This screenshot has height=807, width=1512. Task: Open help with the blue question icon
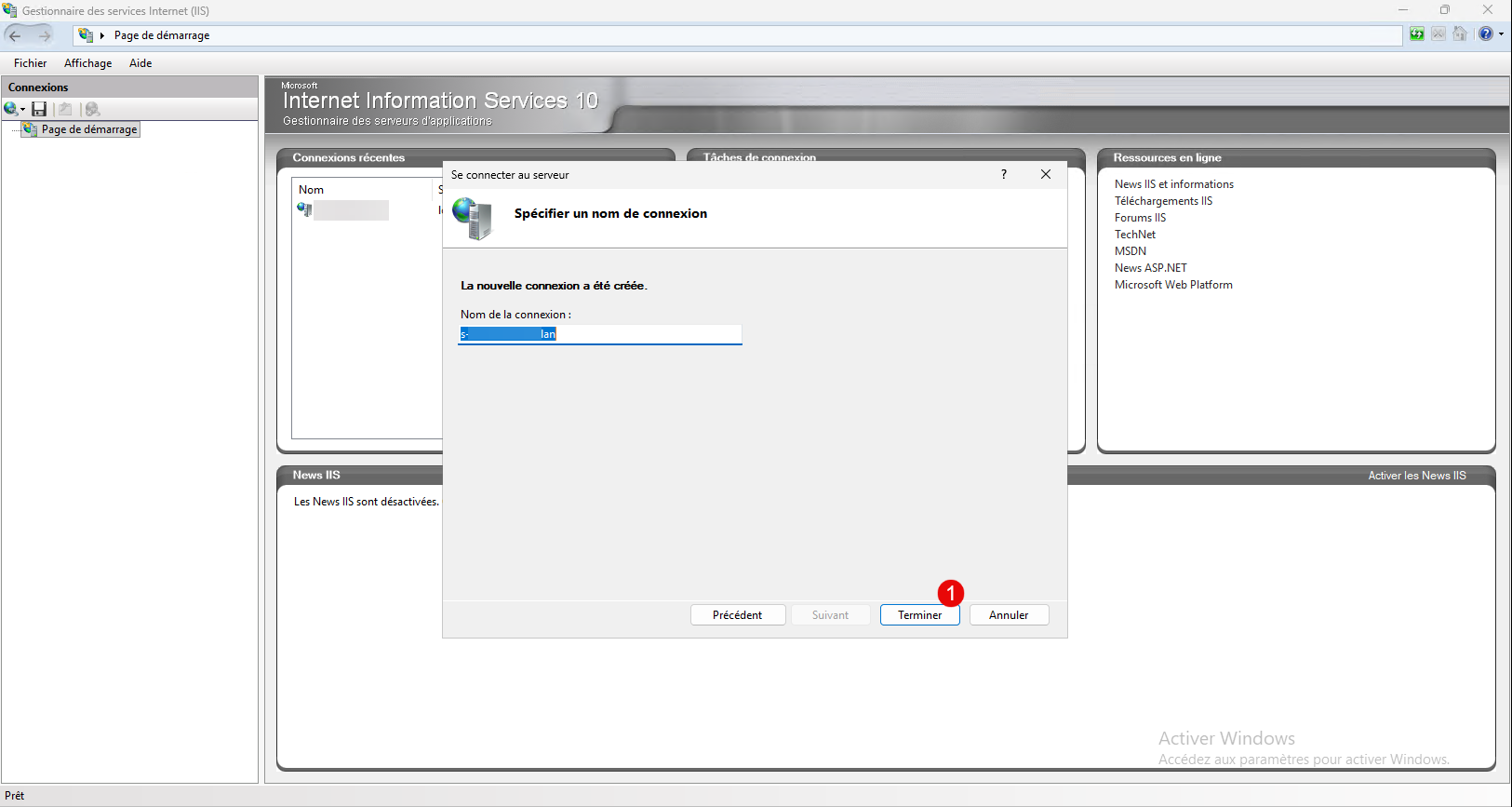1485,34
